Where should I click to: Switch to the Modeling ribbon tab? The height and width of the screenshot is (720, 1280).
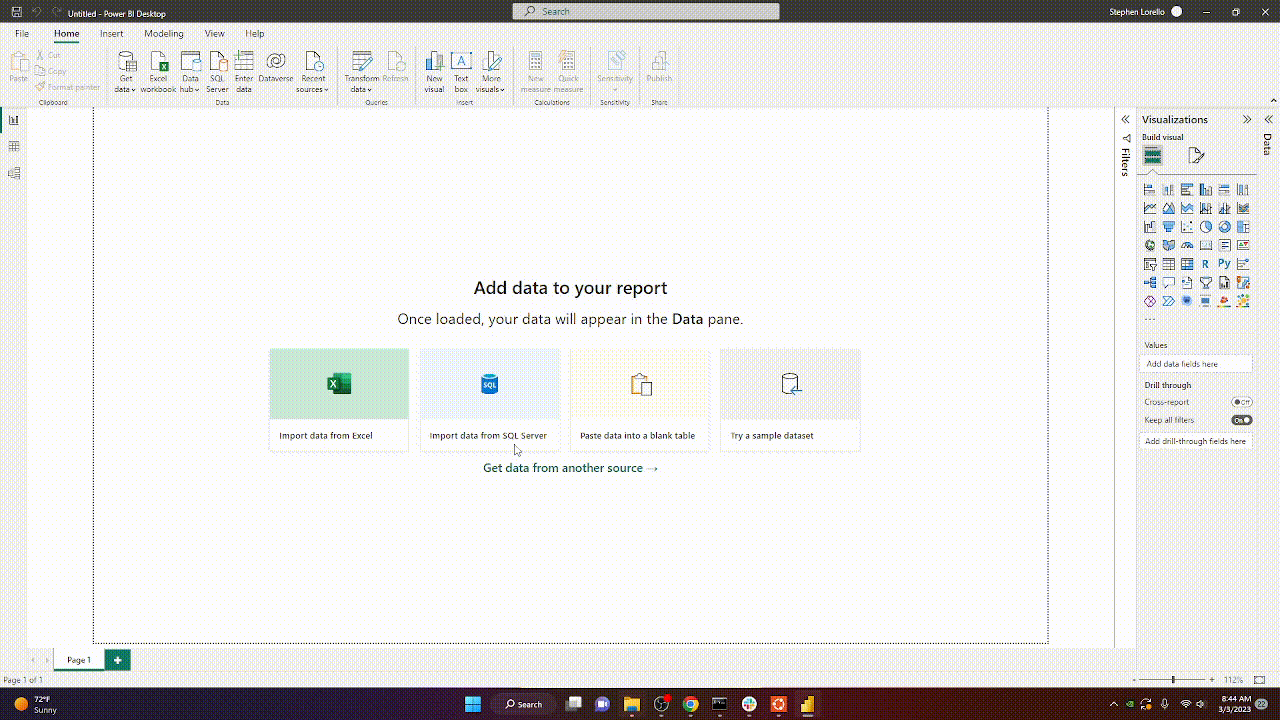pyautogui.click(x=164, y=34)
